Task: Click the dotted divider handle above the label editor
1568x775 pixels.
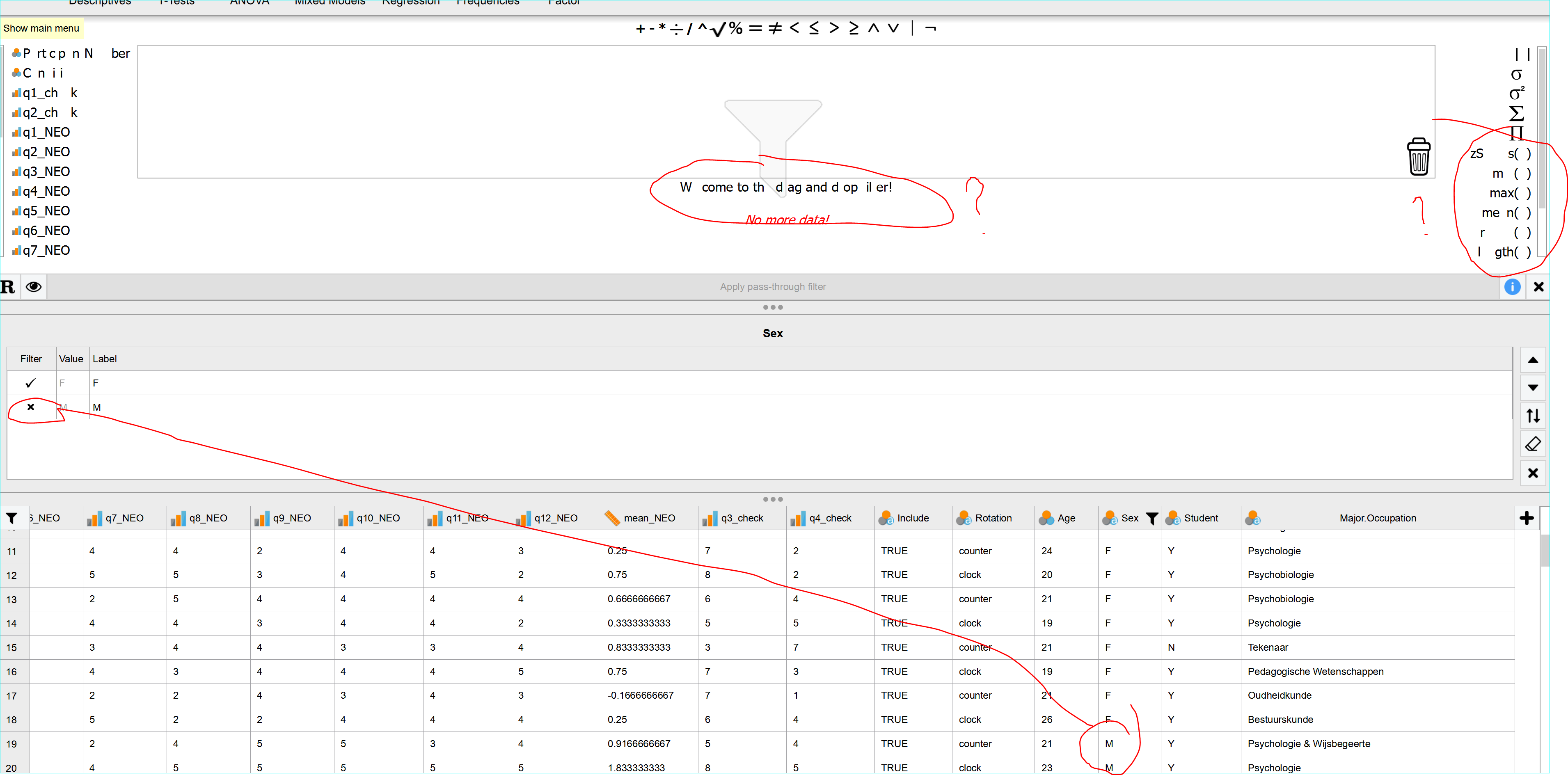Action: click(772, 307)
